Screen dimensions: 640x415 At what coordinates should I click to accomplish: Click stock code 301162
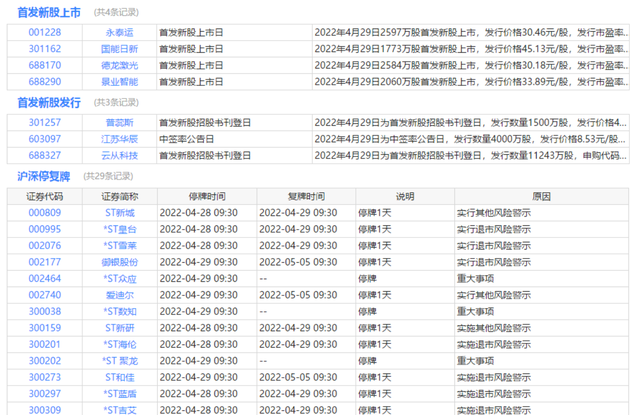[45, 49]
